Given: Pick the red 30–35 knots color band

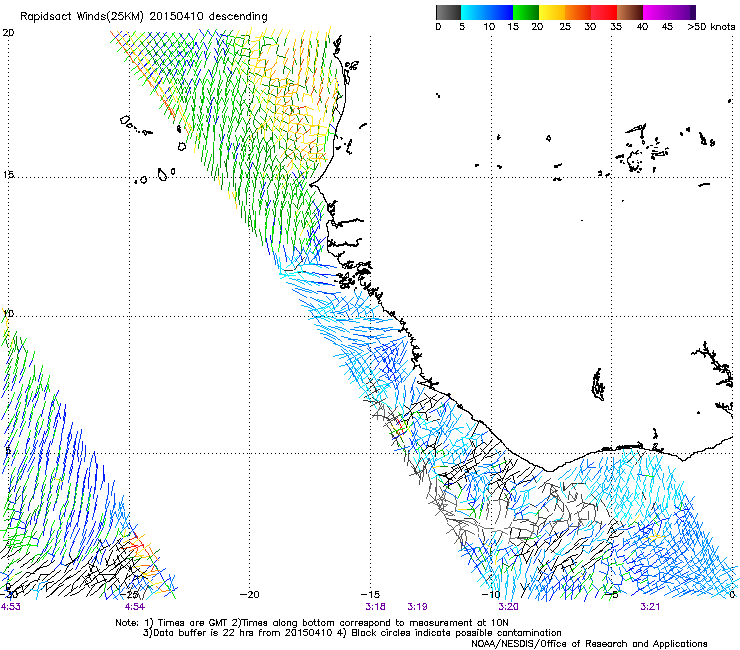Looking at the screenshot, I should coord(604,12).
